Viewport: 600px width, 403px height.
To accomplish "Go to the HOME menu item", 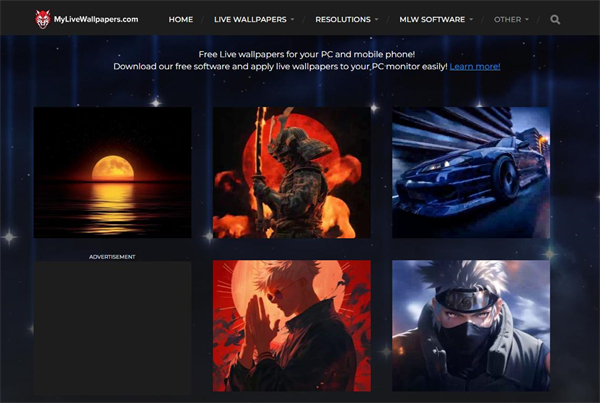I will (181, 19).
